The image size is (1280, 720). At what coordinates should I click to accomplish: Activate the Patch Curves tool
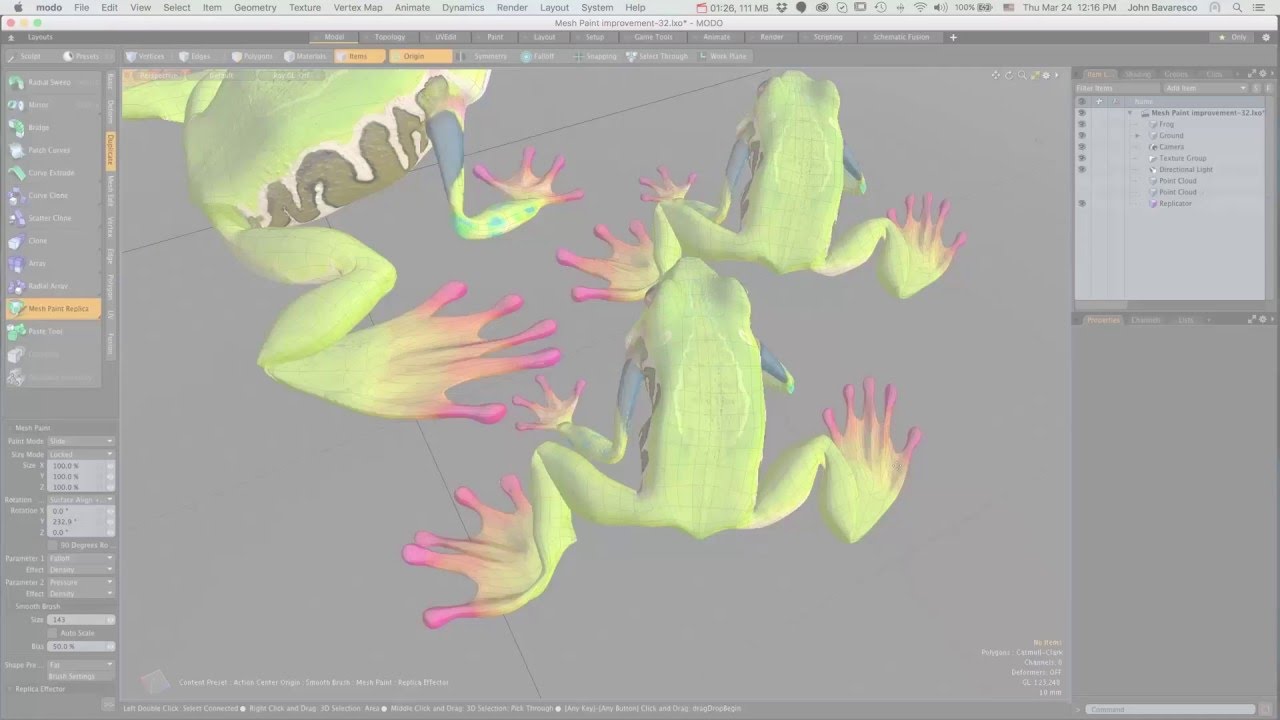(x=52, y=150)
